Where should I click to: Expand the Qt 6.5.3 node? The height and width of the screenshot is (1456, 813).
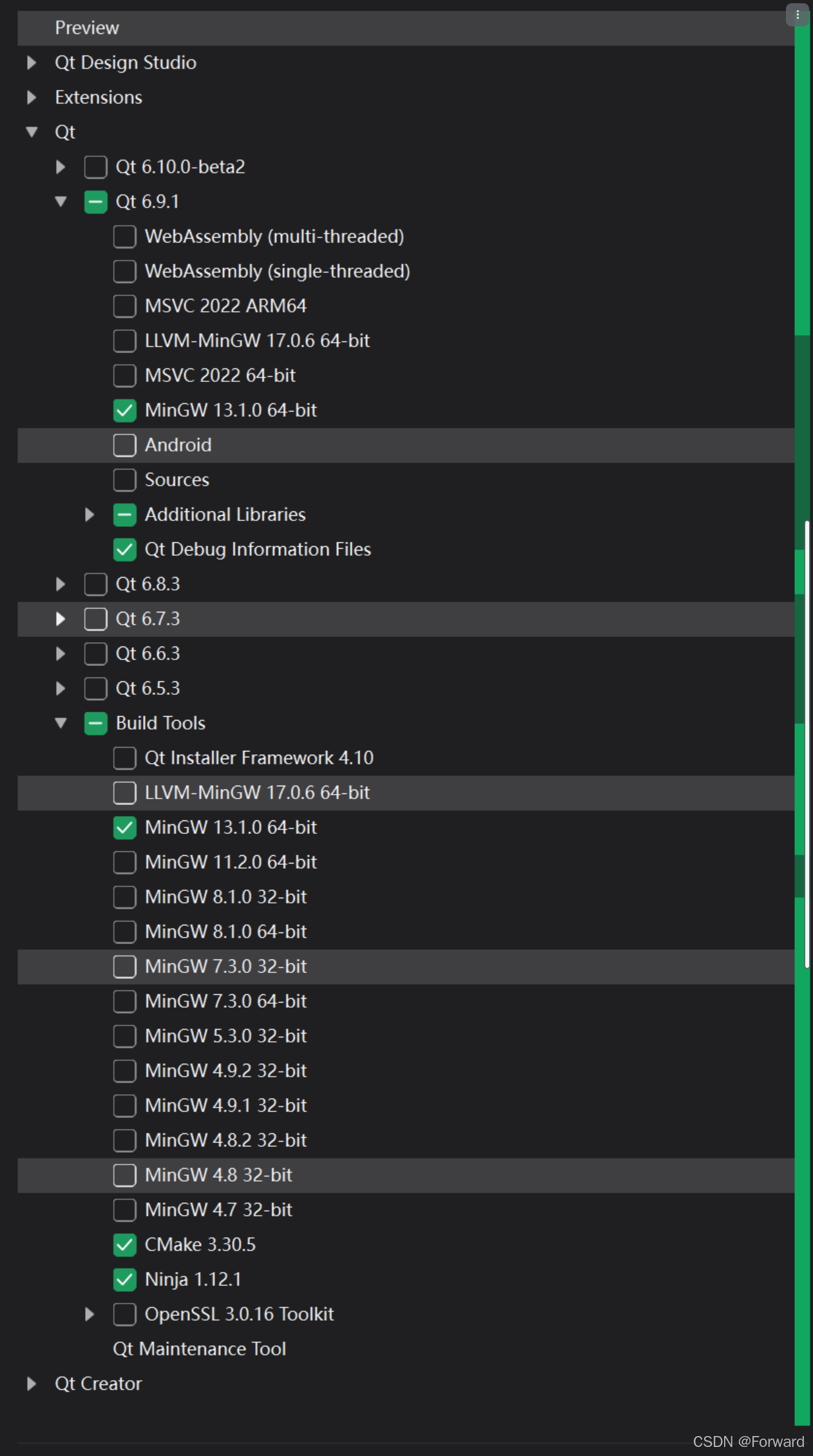point(61,688)
